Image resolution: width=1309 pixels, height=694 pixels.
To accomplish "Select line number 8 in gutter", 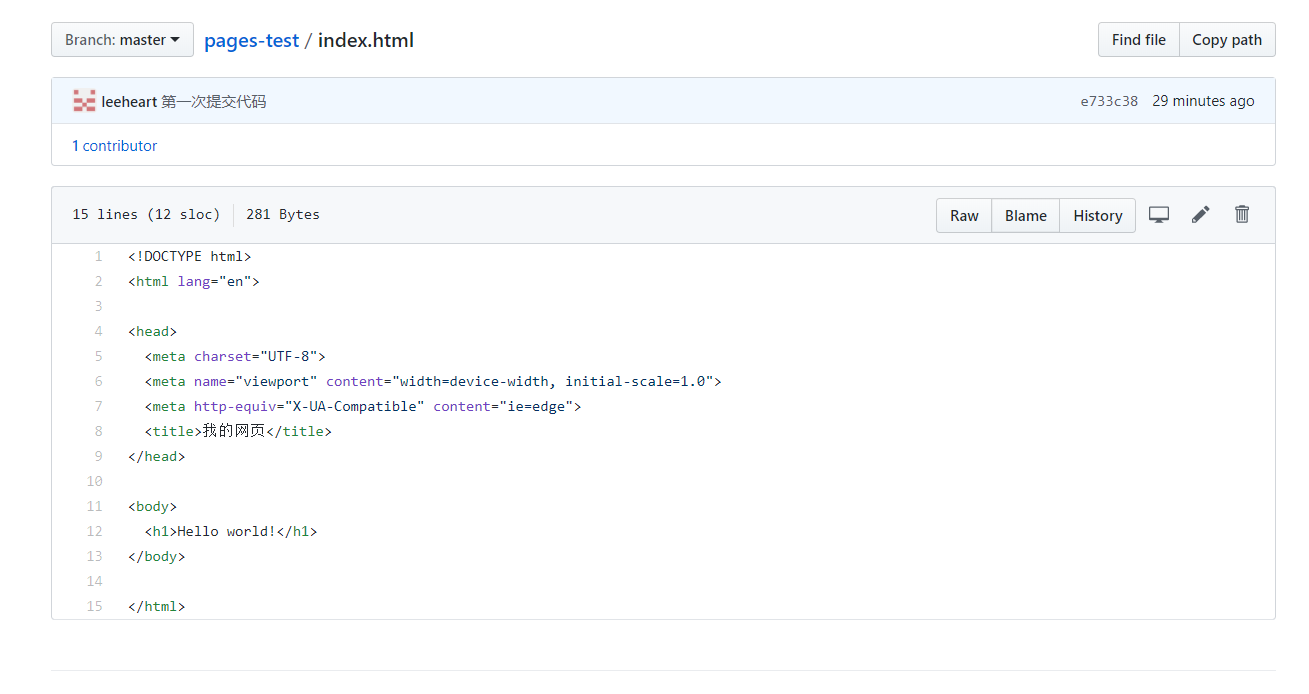I will [x=98, y=431].
